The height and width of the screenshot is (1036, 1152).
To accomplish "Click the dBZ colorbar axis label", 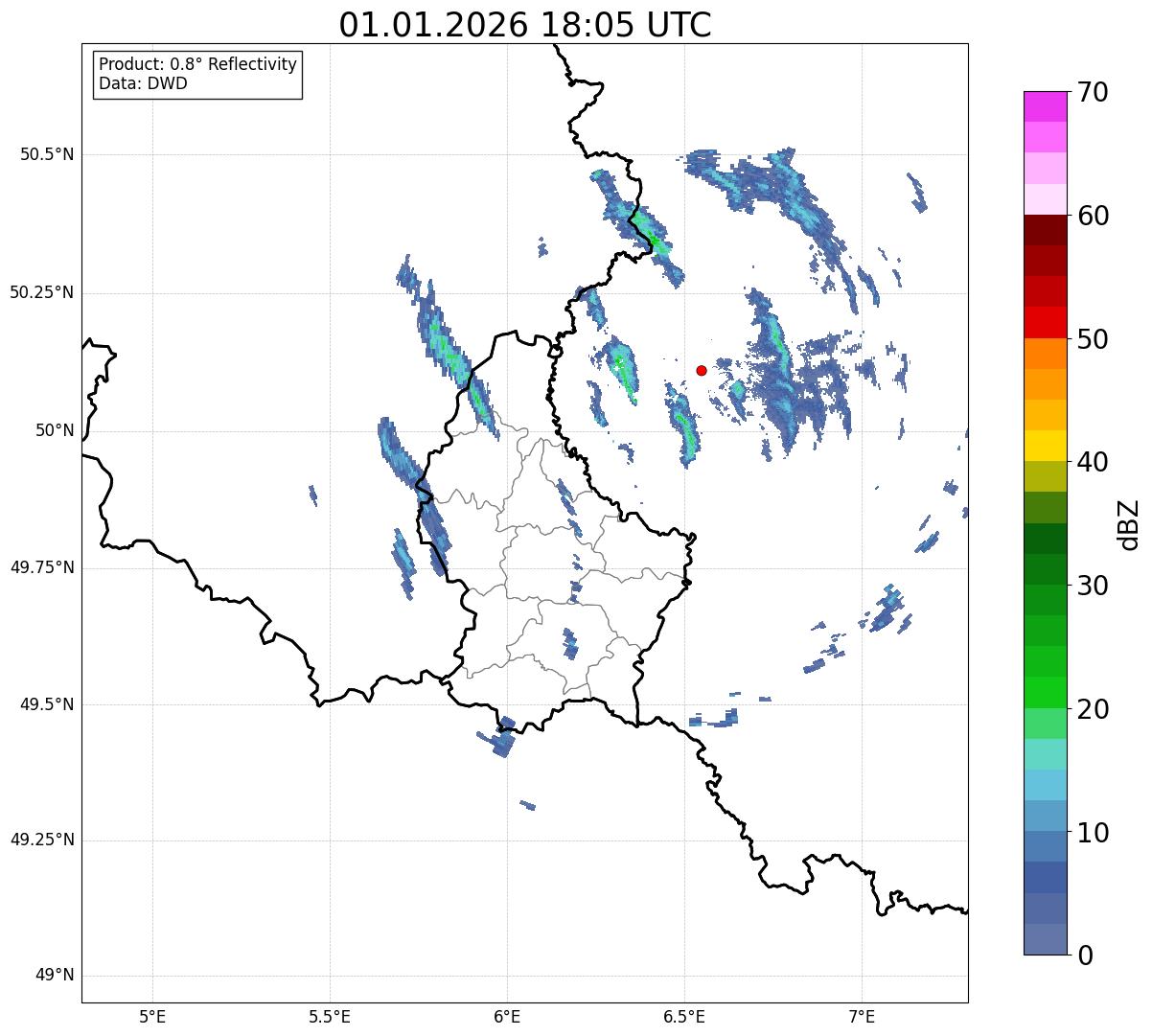I will coord(1129,523).
